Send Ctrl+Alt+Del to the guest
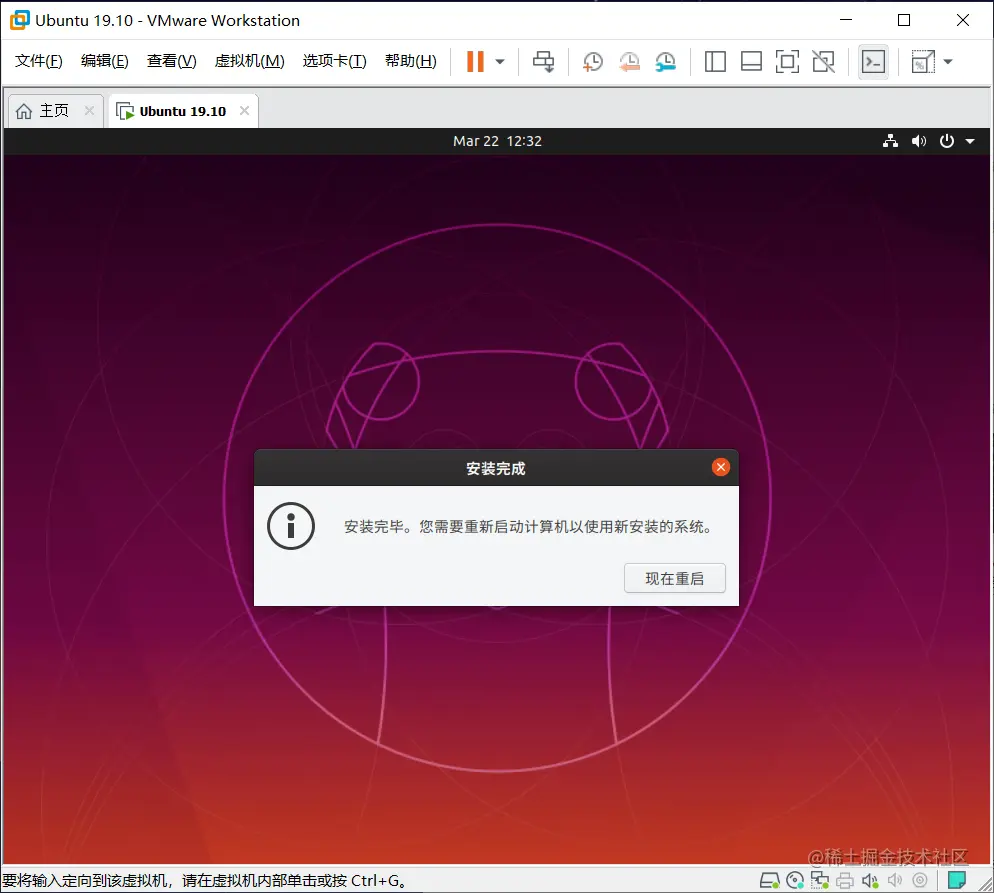Image resolution: width=994 pixels, height=893 pixels. tap(543, 61)
